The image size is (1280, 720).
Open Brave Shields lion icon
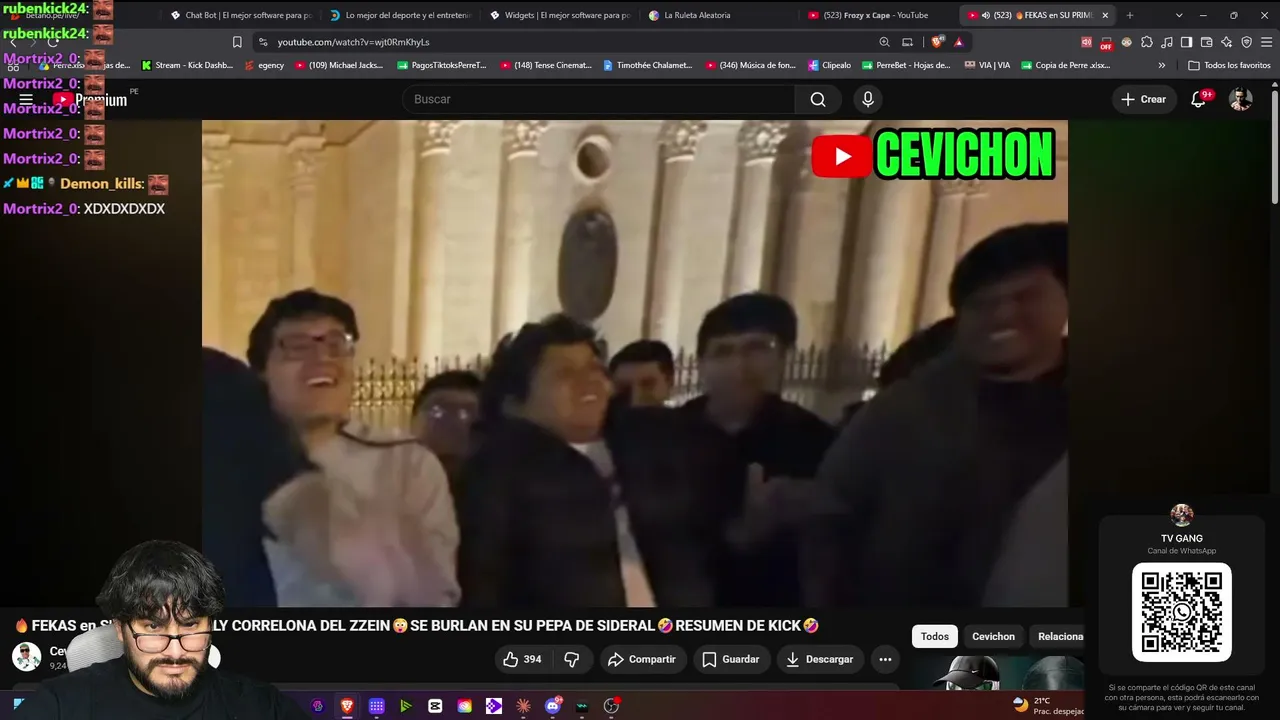937,42
